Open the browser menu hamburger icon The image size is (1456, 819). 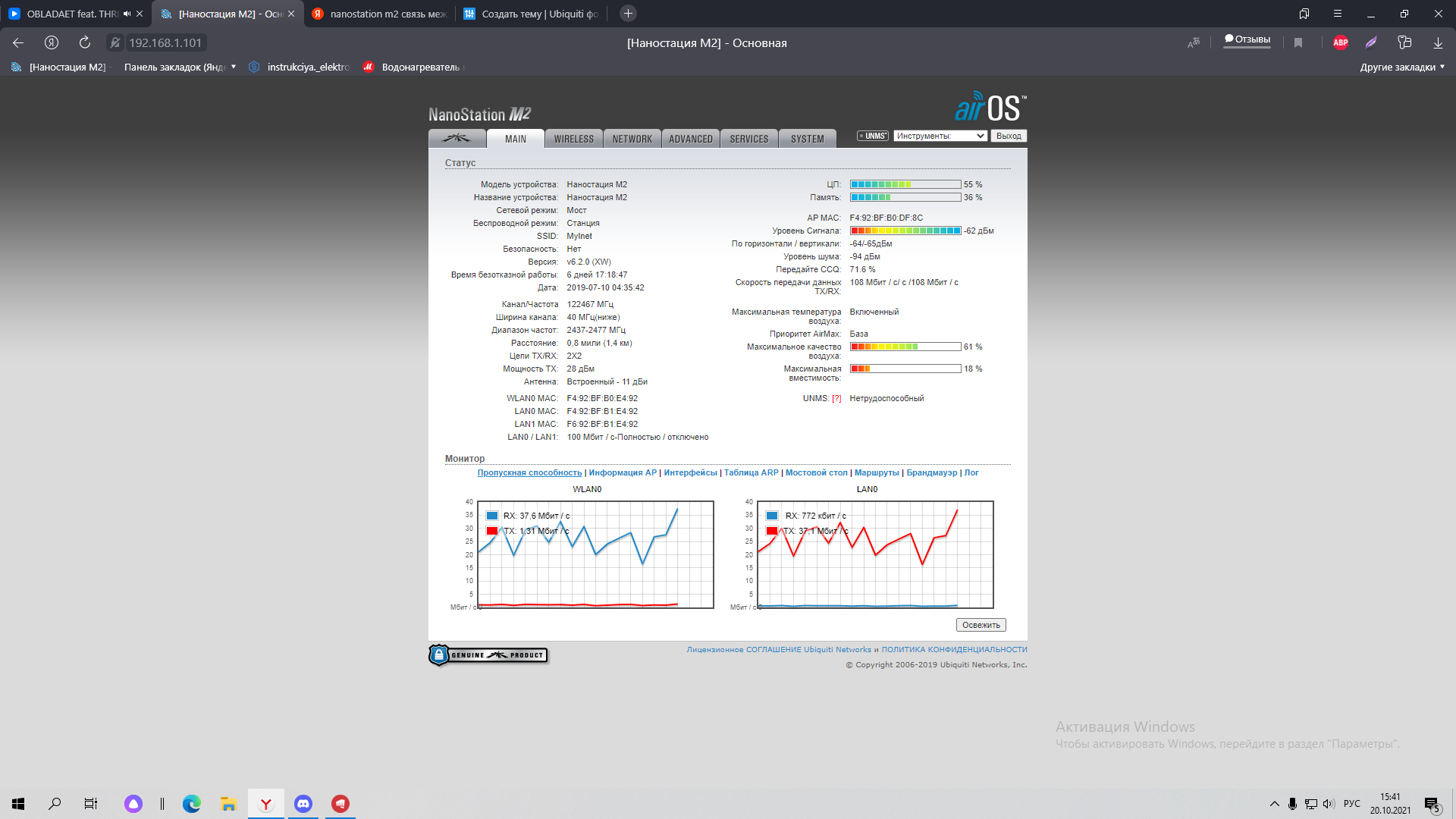pos(1338,14)
